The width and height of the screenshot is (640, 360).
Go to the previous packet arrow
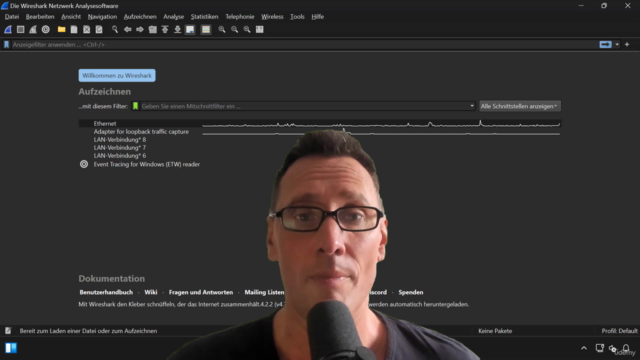pyautogui.click(x=127, y=29)
